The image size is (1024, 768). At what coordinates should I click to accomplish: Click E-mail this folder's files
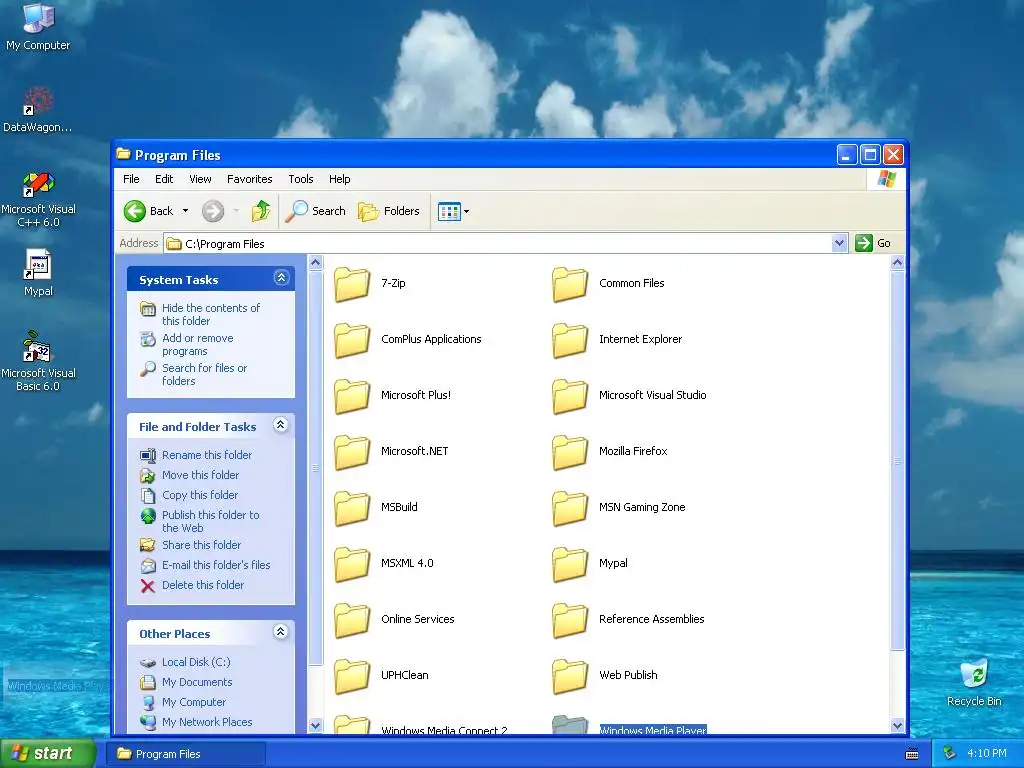216,565
